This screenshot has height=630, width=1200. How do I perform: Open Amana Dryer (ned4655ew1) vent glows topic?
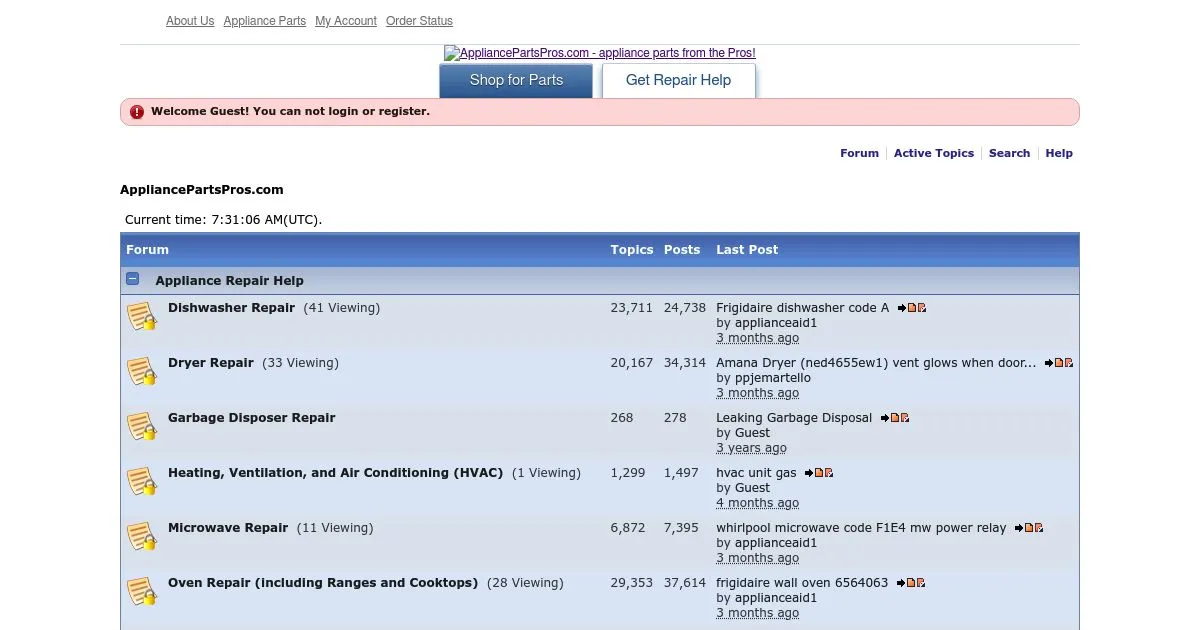pos(876,363)
